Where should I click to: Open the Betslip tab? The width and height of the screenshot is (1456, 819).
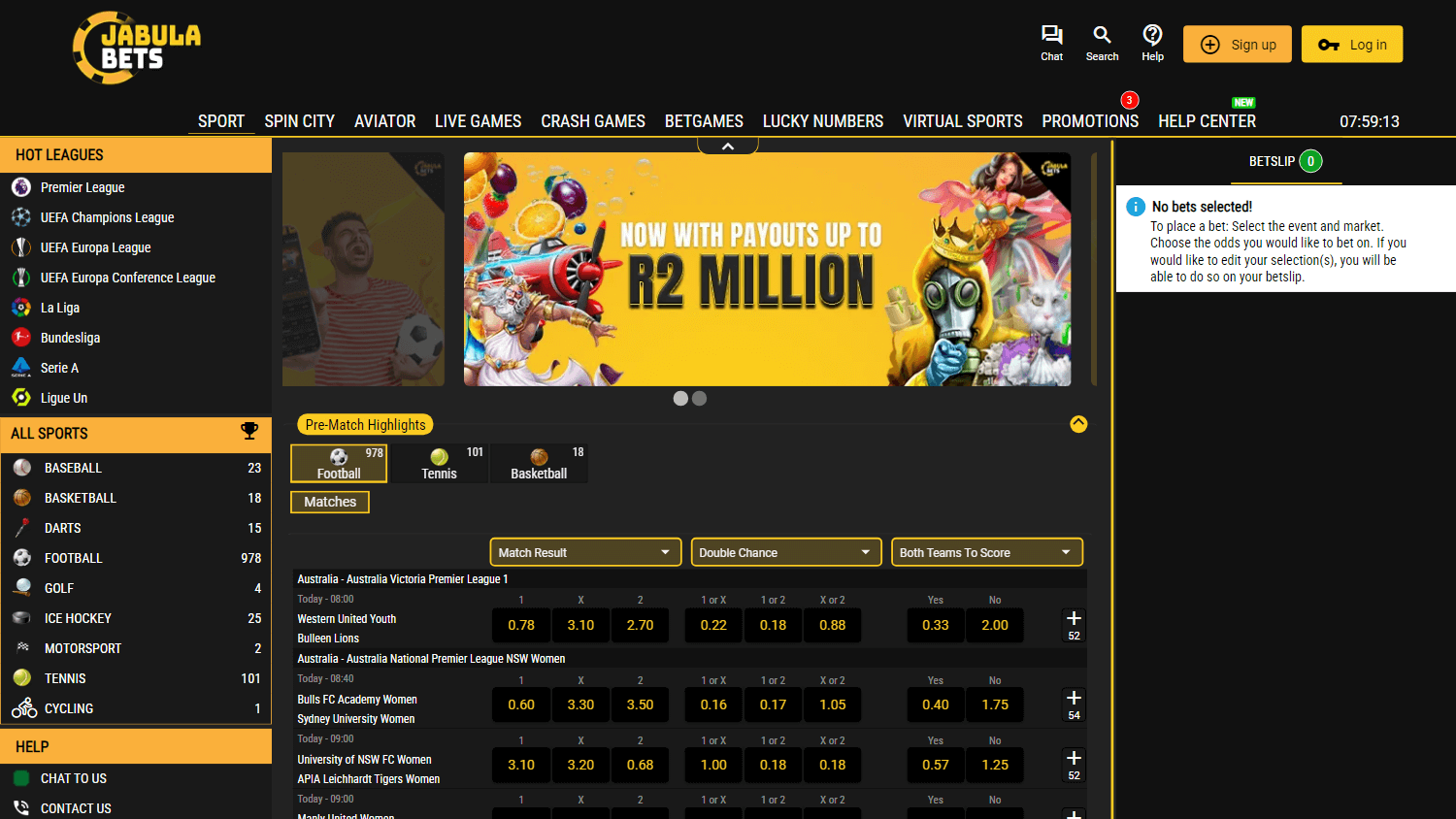(x=1285, y=162)
